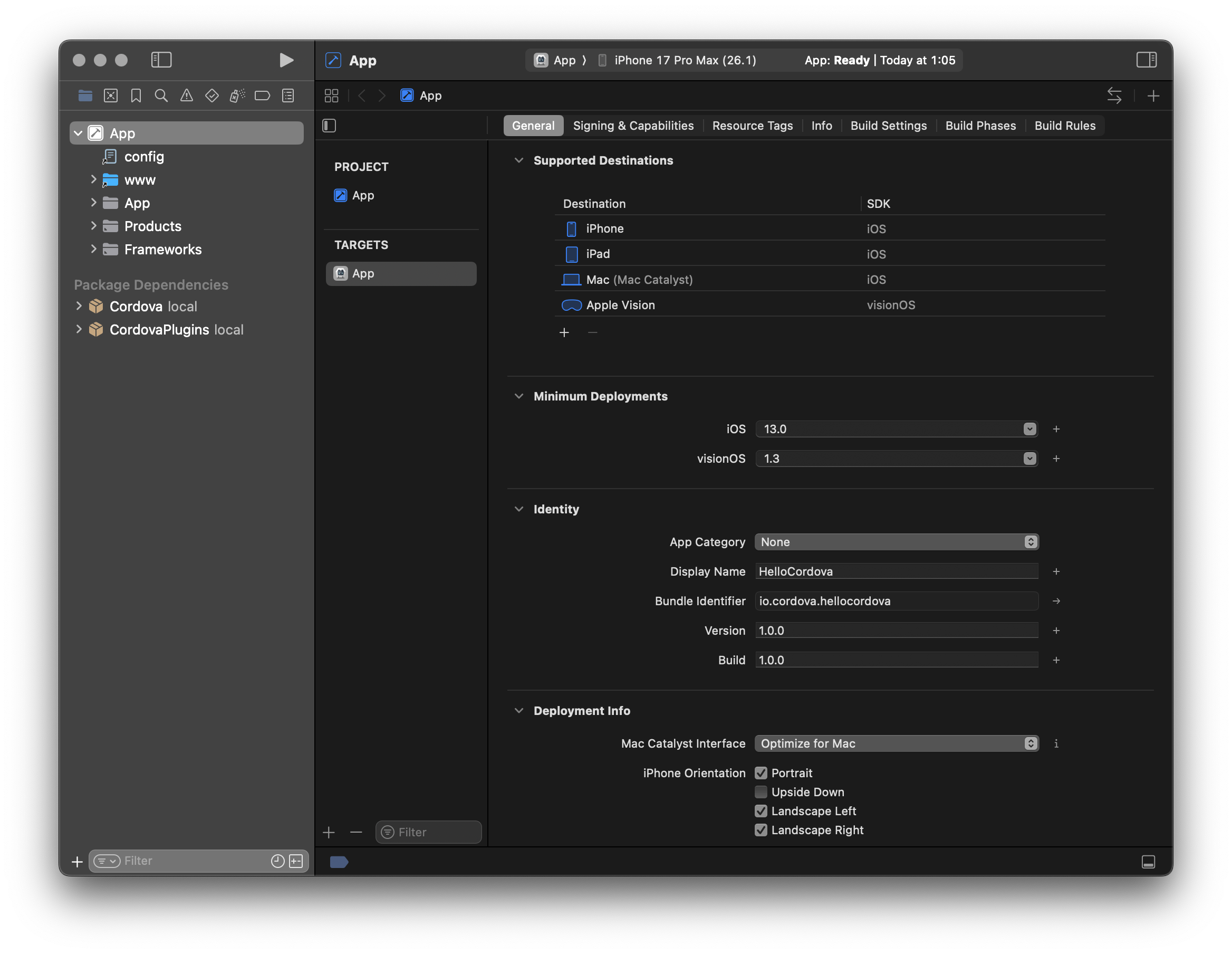Open the Breakpoint navigator icon
The width and height of the screenshot is (1232, 954).
click(262, 96)
